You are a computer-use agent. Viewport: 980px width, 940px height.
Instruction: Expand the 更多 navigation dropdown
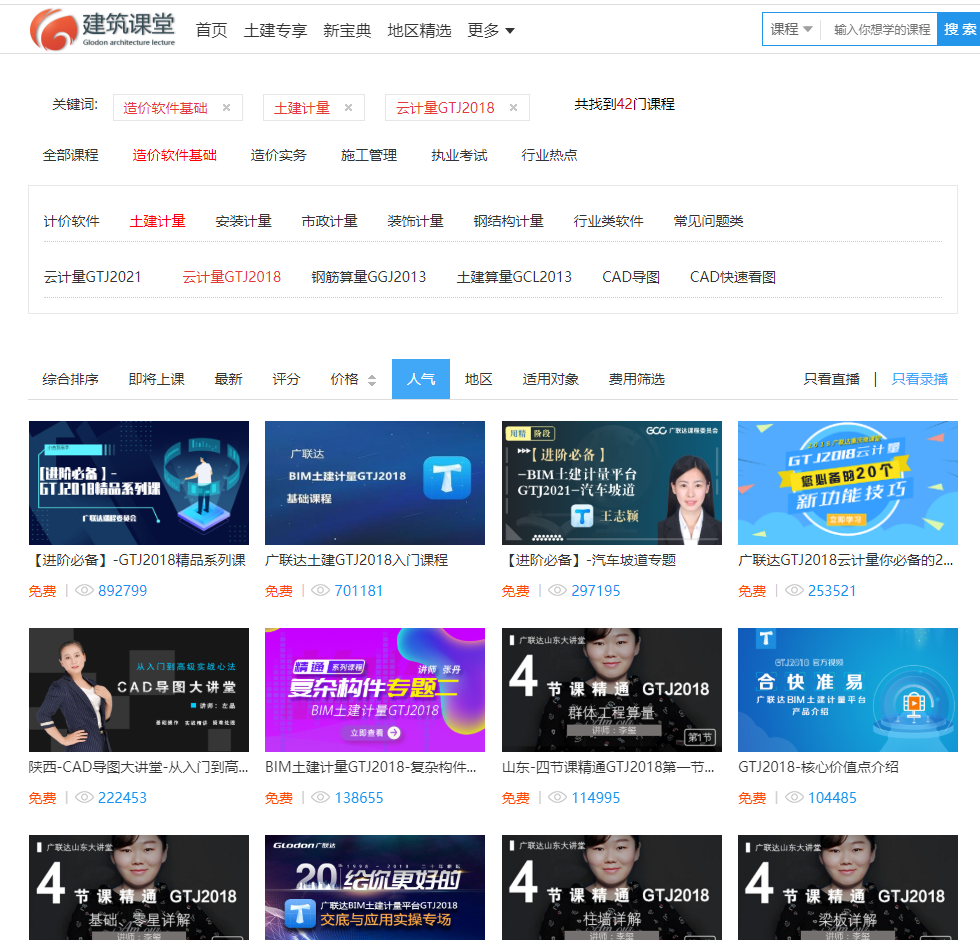click(x=491, y=30)
